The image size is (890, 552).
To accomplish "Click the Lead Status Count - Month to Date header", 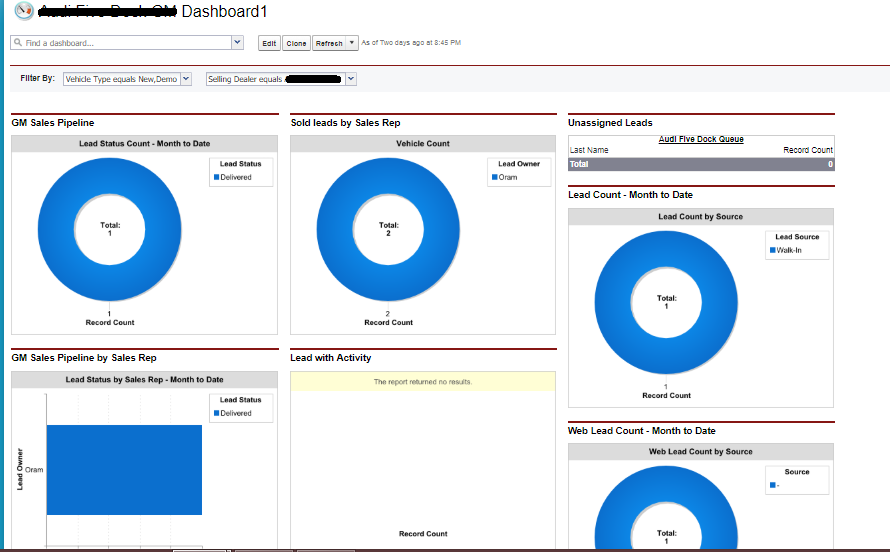I will (x=145, y=144).
